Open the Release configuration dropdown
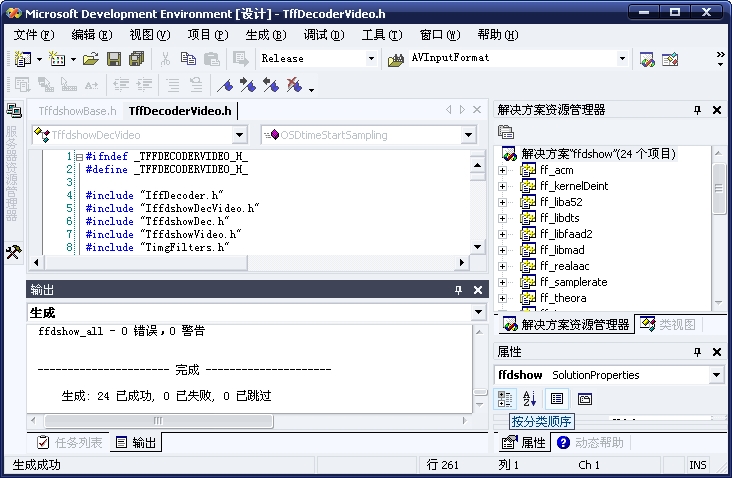This screenshot has height=478, width=732. 371,59
